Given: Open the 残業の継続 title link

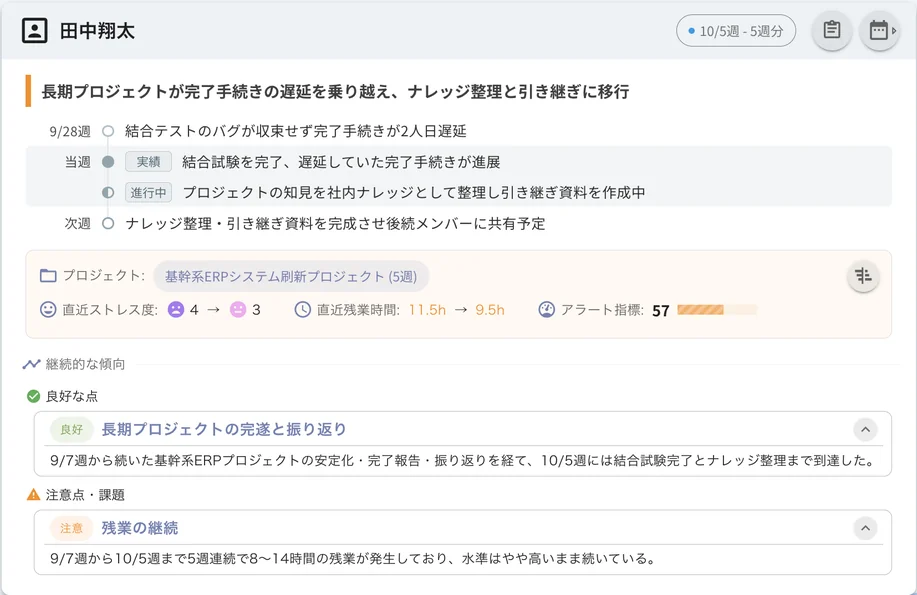Looking at the screenshot, I should pos(140,528).
